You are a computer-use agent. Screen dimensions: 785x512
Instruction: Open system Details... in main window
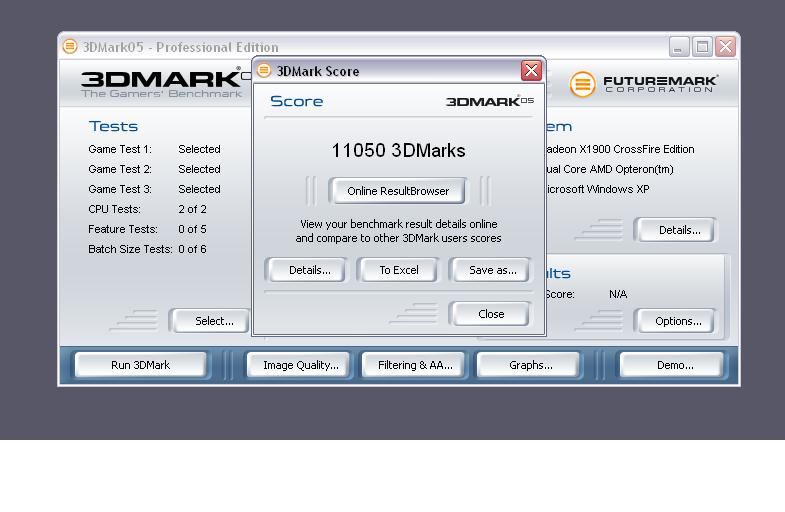click(677, 230)
